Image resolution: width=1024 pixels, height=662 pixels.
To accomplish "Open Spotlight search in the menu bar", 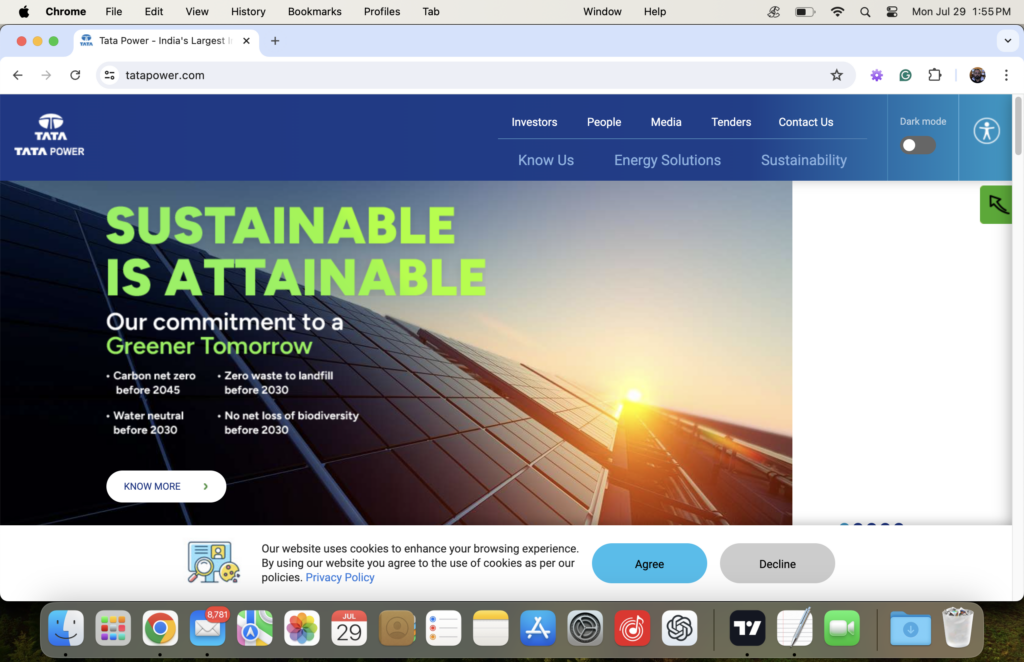I will 865,12.
